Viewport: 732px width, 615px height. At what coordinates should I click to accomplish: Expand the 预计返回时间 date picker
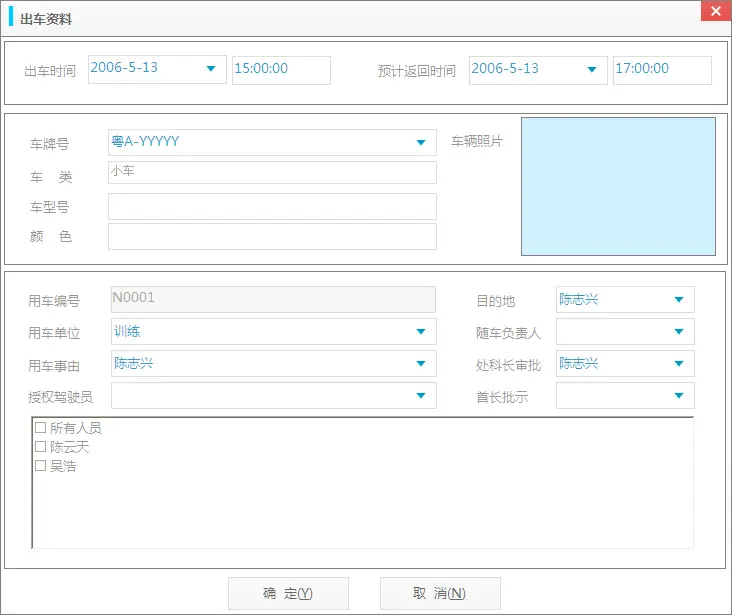pyautogui.click(x=592, y=69)
